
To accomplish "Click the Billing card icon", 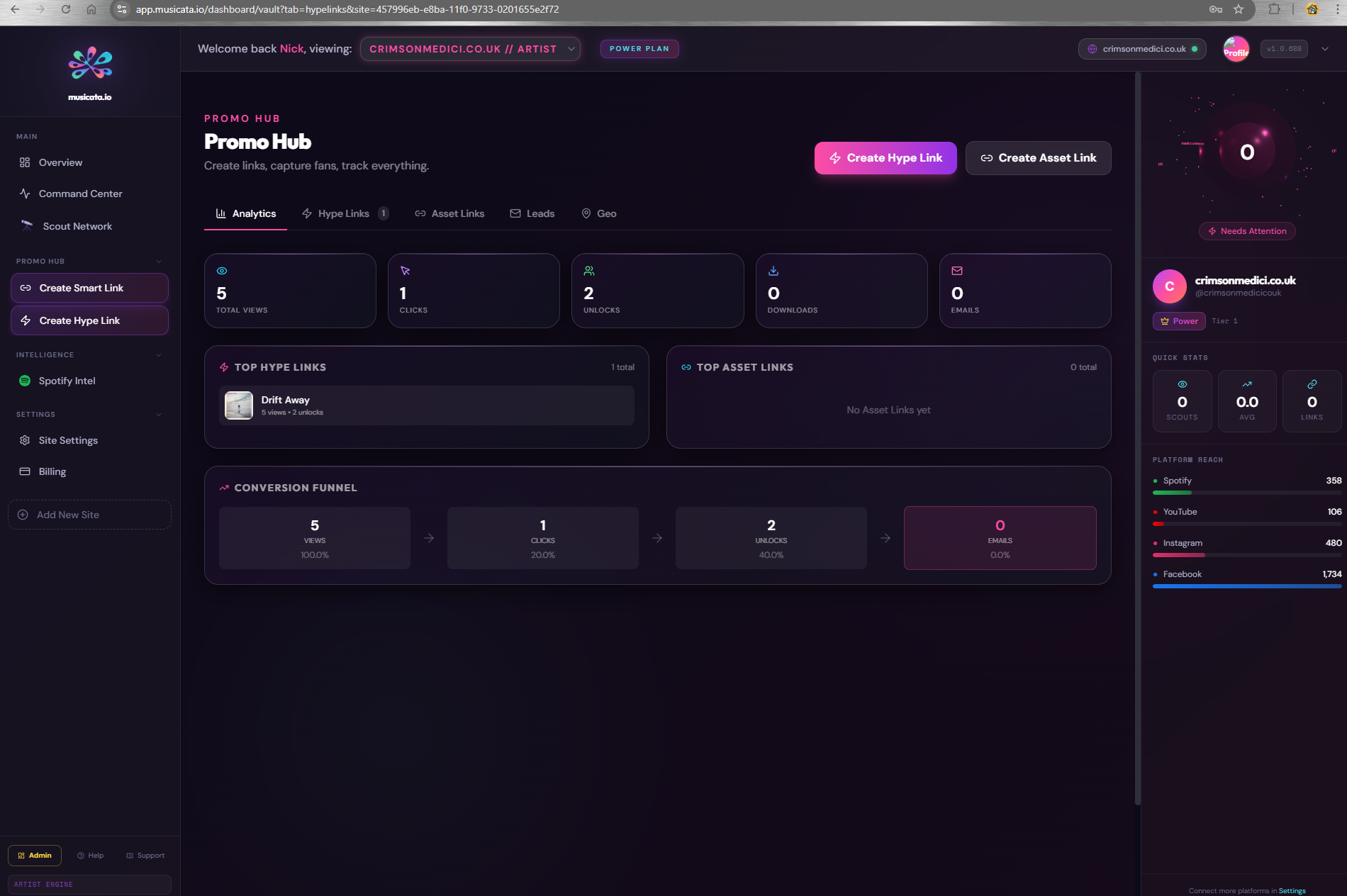I will click(x=25, y=471).
